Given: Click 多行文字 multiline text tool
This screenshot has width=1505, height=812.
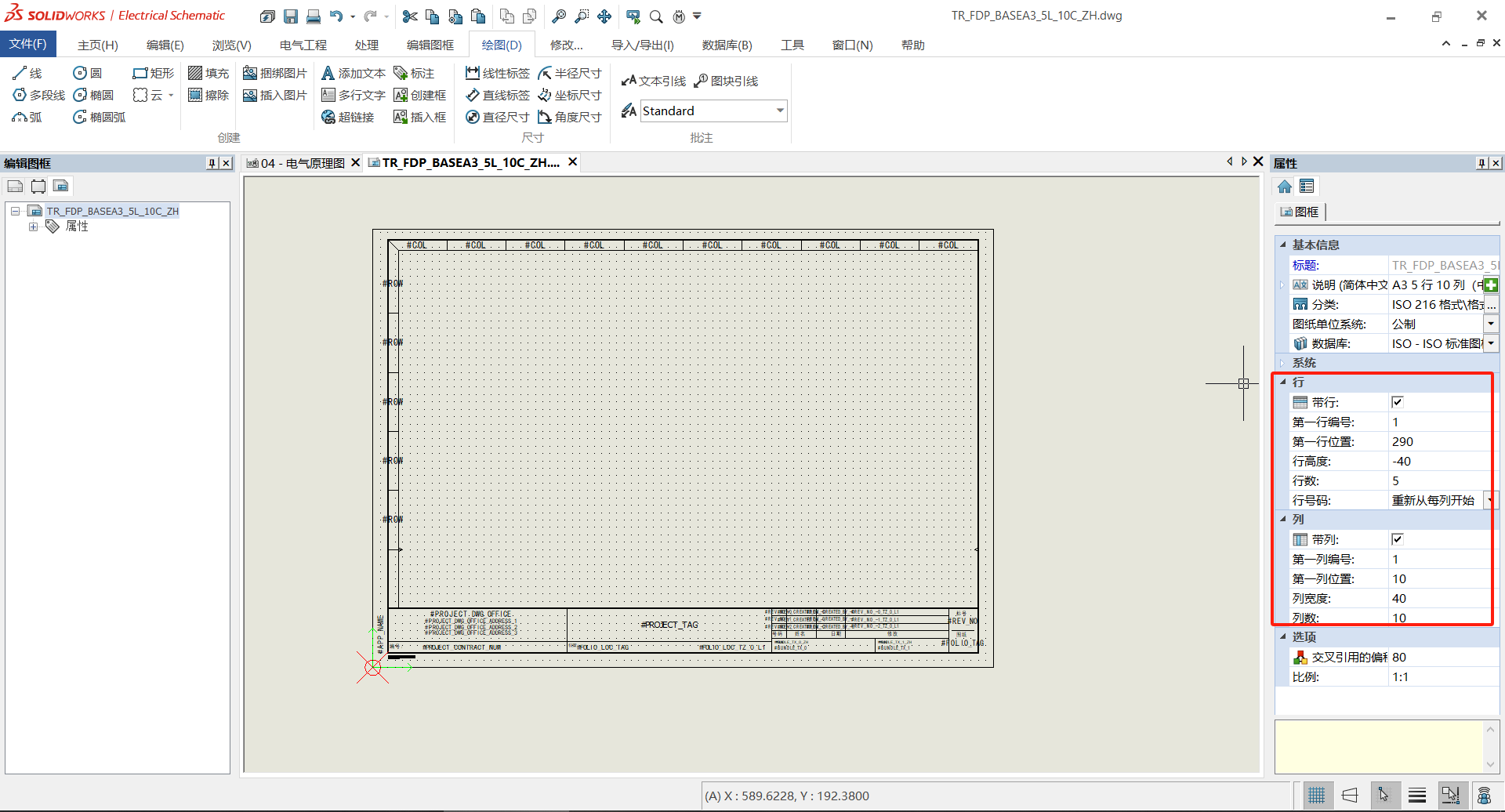Looking at the screenshot, I should tap(354, 95).
